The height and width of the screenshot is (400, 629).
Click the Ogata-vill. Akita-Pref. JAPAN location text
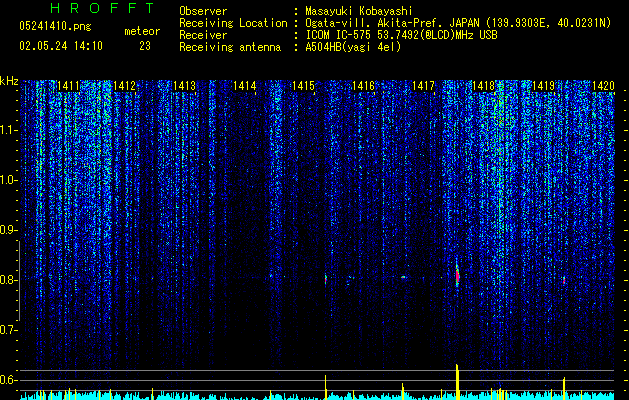(392, 23)
